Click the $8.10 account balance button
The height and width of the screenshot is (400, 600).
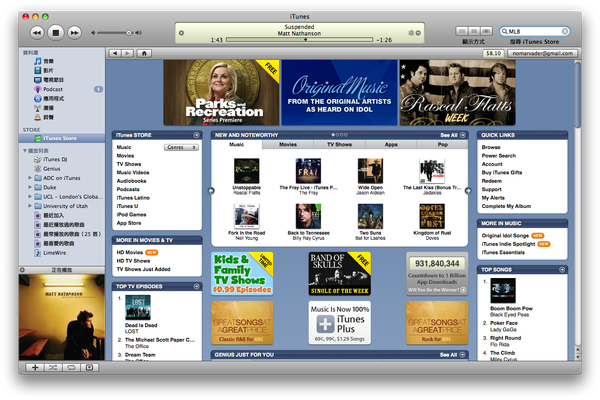[x=493, y=53]
